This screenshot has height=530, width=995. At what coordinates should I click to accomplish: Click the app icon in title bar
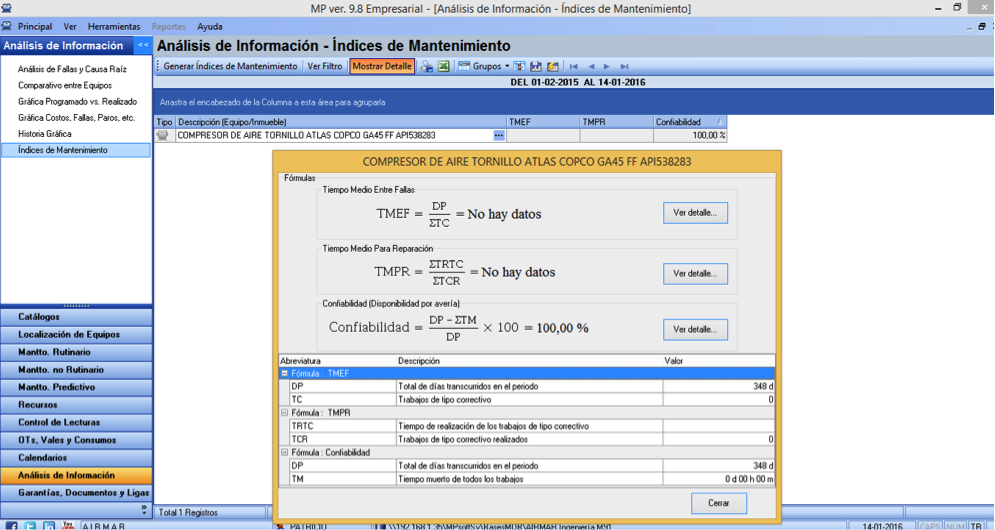point(6,8)
